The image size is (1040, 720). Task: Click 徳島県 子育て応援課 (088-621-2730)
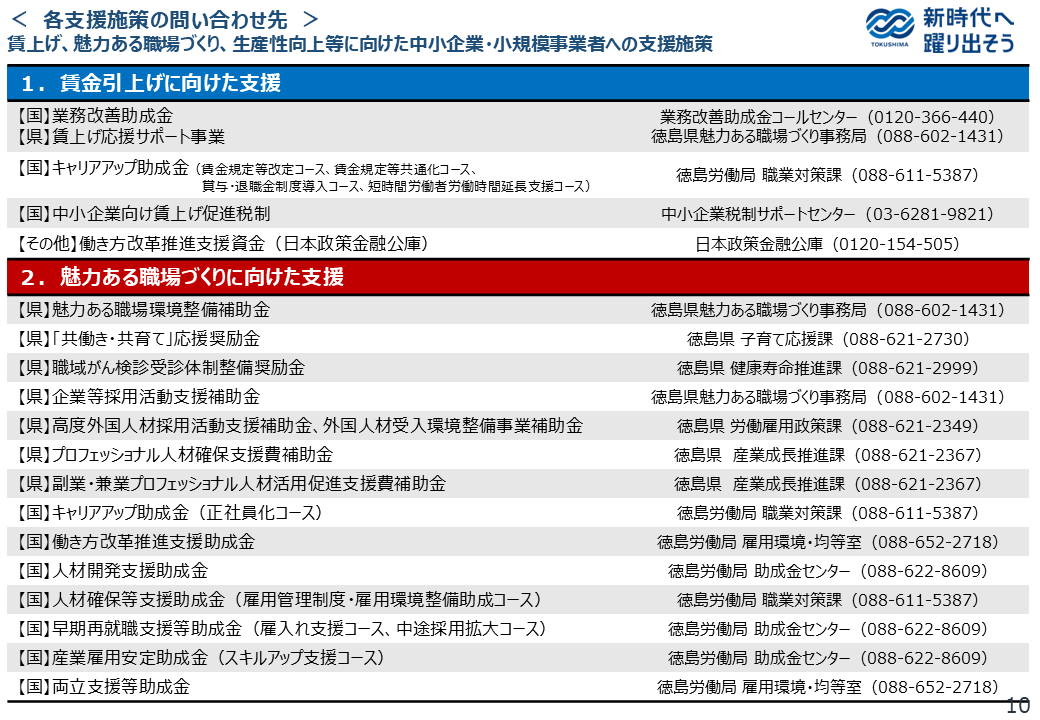coord(828,339)
